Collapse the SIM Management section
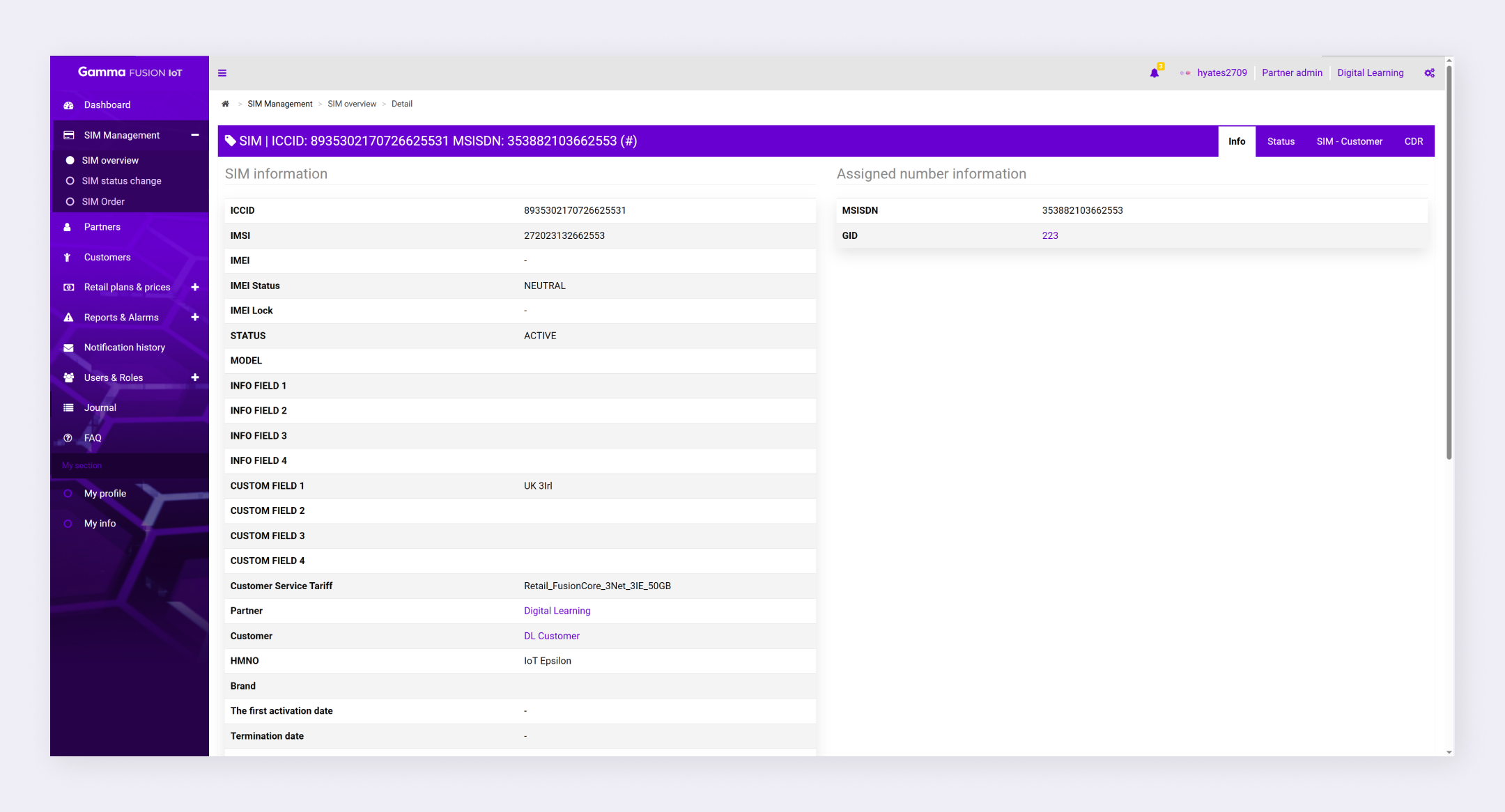 tap(195, 135)
